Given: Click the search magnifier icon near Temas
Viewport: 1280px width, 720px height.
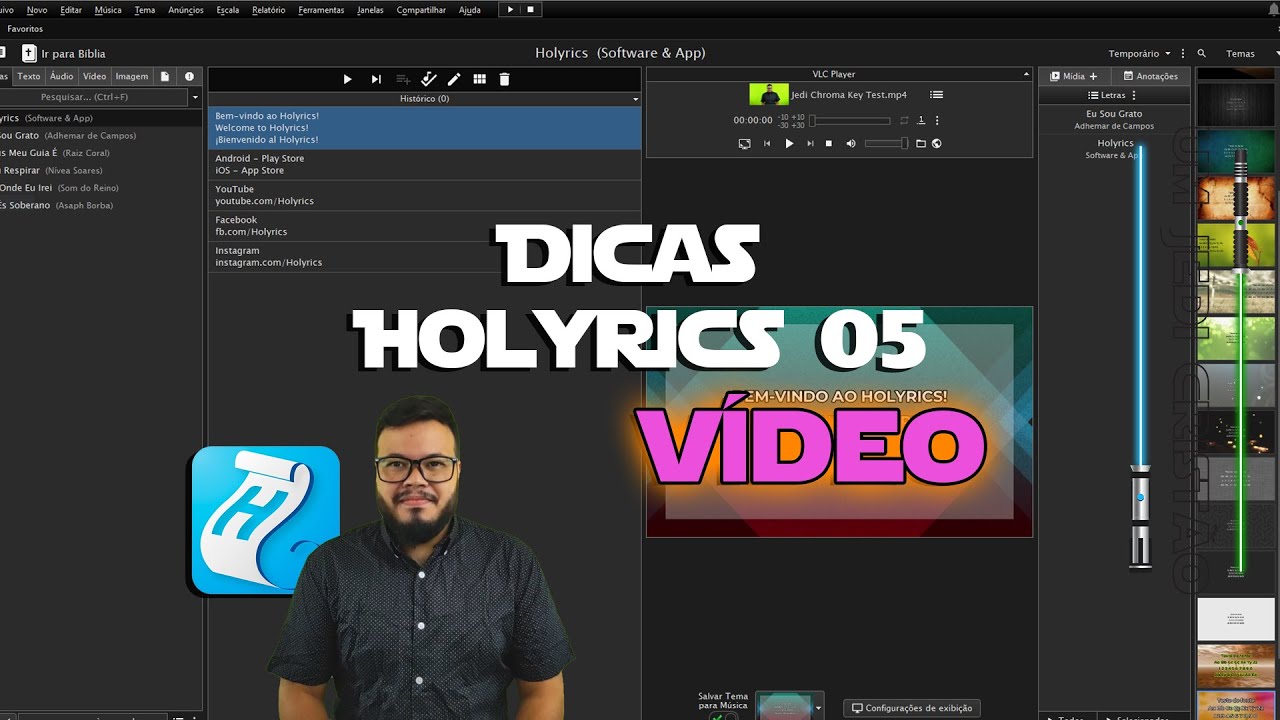Looking at the screenshot, I should 1202,54.
